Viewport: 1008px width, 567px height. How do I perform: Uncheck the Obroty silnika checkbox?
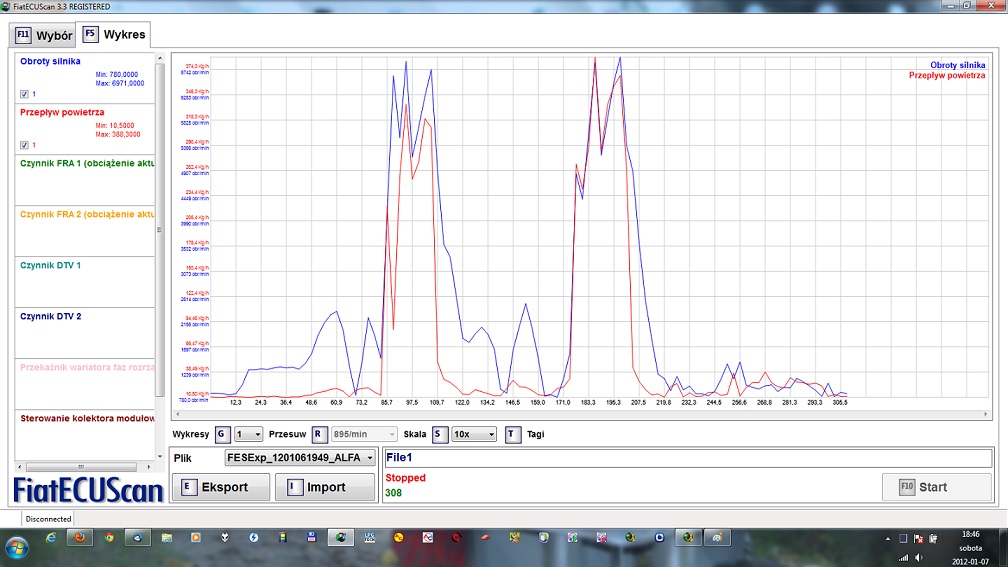[25, 94]
